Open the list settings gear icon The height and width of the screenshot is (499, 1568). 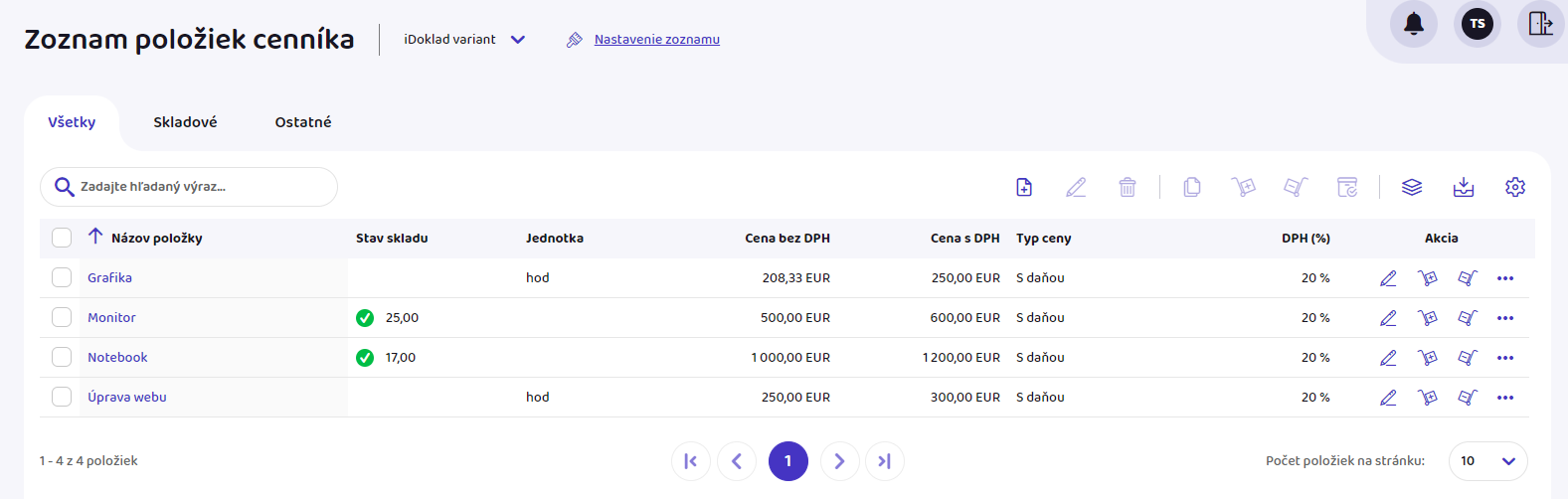tap(1514, 187)
